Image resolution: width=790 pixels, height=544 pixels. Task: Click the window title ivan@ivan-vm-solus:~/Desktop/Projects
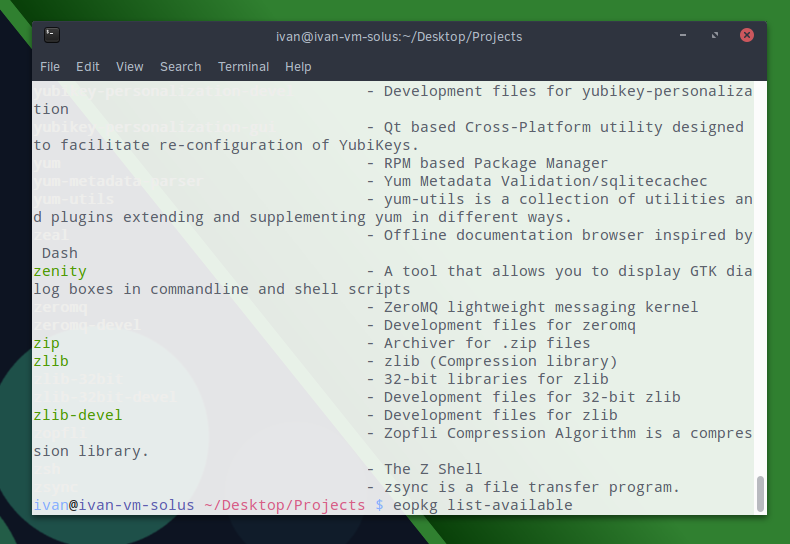(399, 37)
